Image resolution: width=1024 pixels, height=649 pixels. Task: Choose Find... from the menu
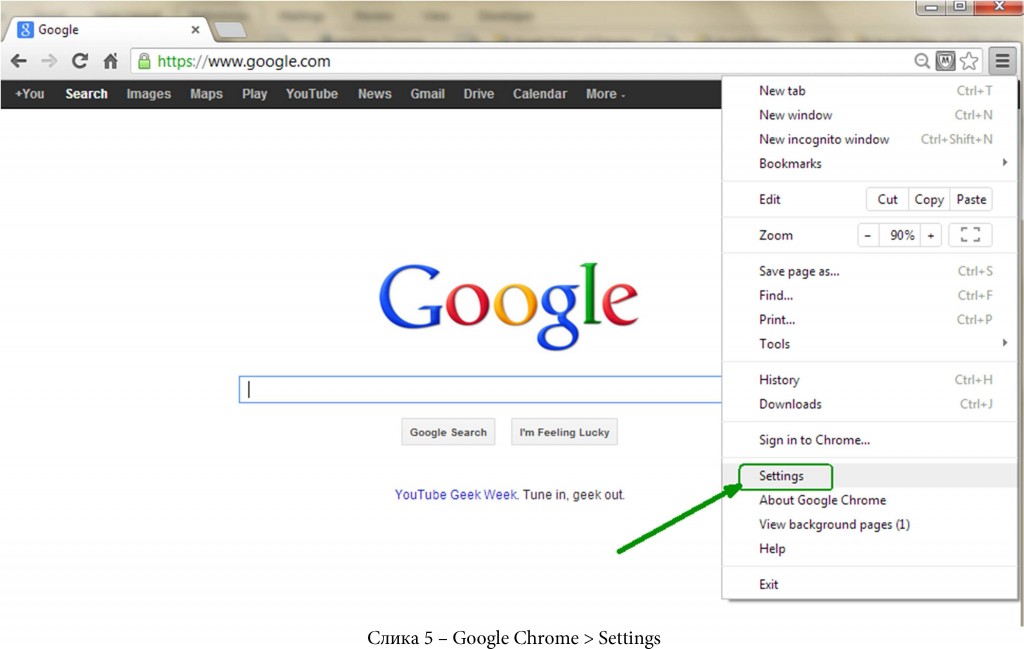click(x=870, y=295)
